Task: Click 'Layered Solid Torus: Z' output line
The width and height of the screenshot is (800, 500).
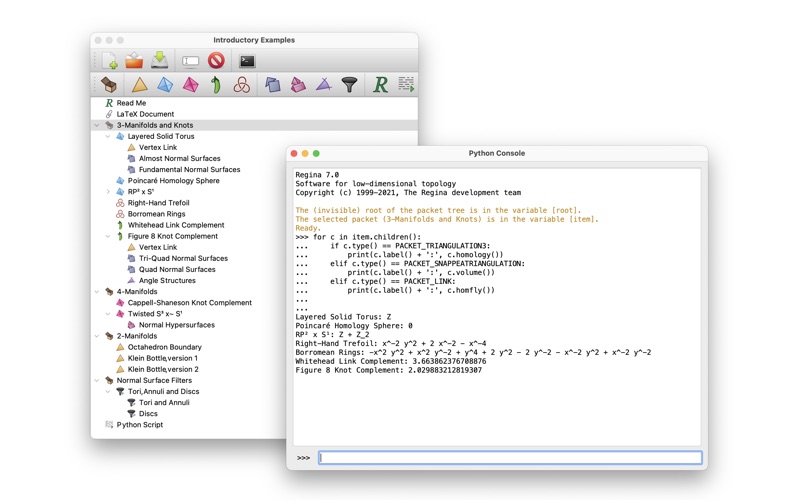Action: [343, 317]
